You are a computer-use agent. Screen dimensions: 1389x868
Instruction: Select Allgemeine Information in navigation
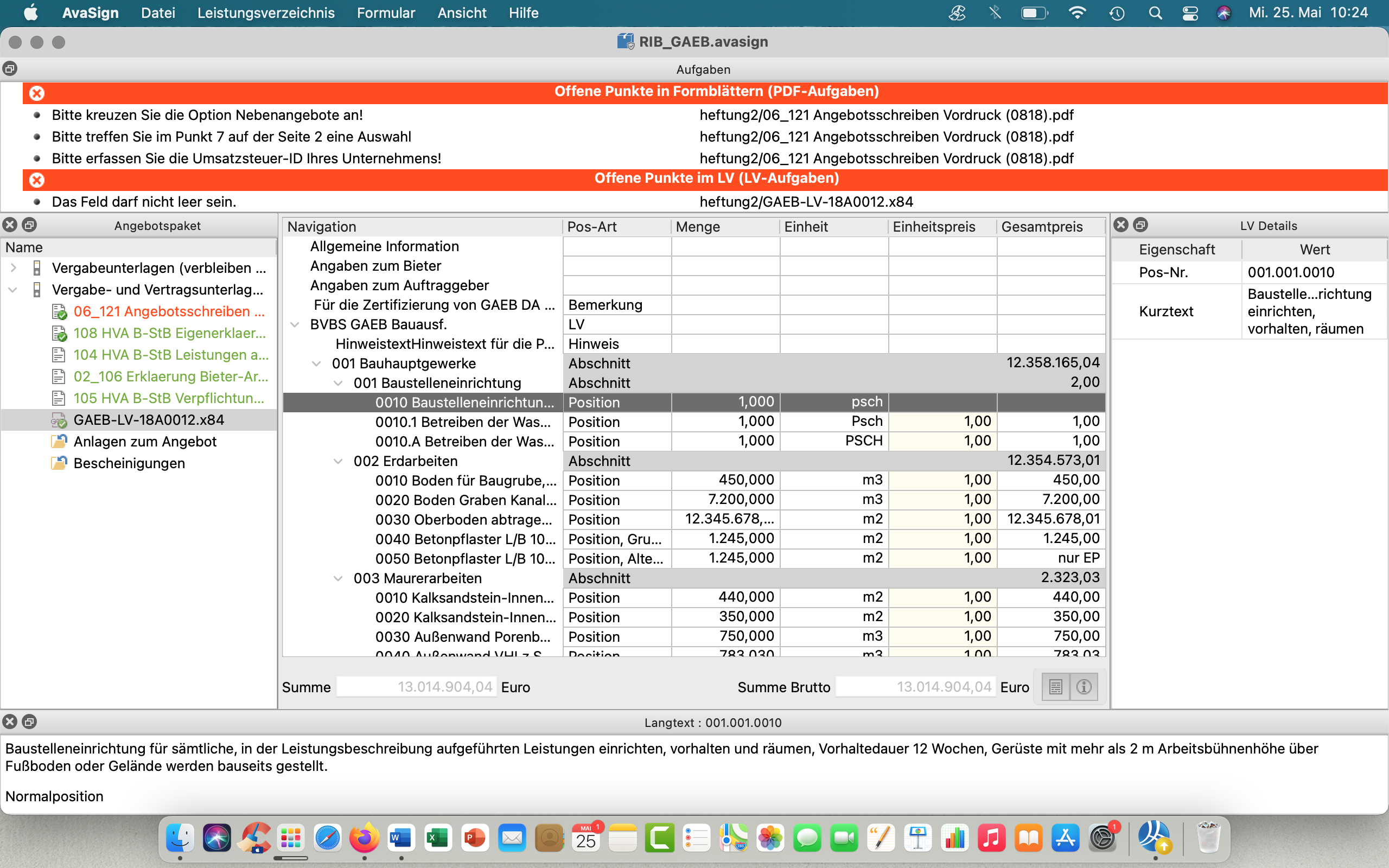[384, 246]
